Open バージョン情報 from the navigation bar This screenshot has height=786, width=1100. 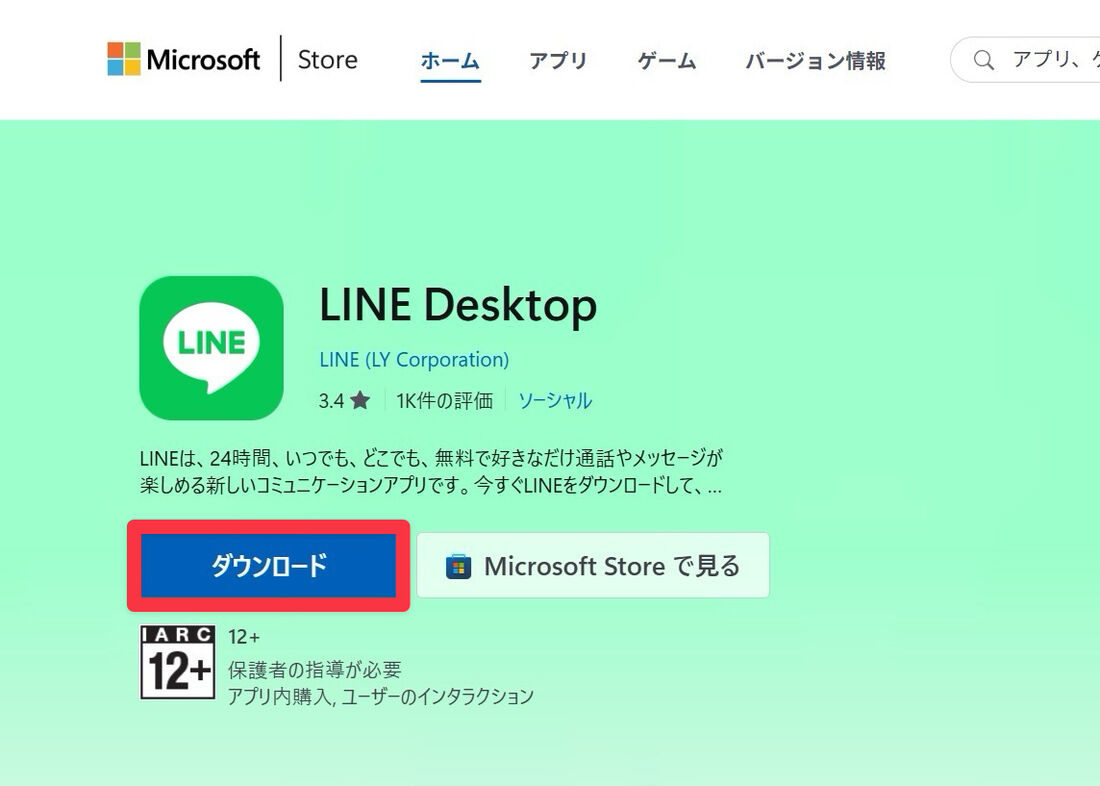815,60
